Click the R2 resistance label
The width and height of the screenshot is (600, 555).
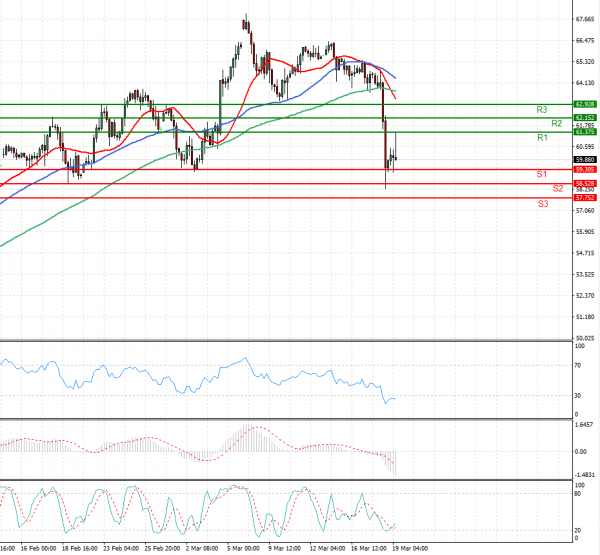(x=556, y=123)
